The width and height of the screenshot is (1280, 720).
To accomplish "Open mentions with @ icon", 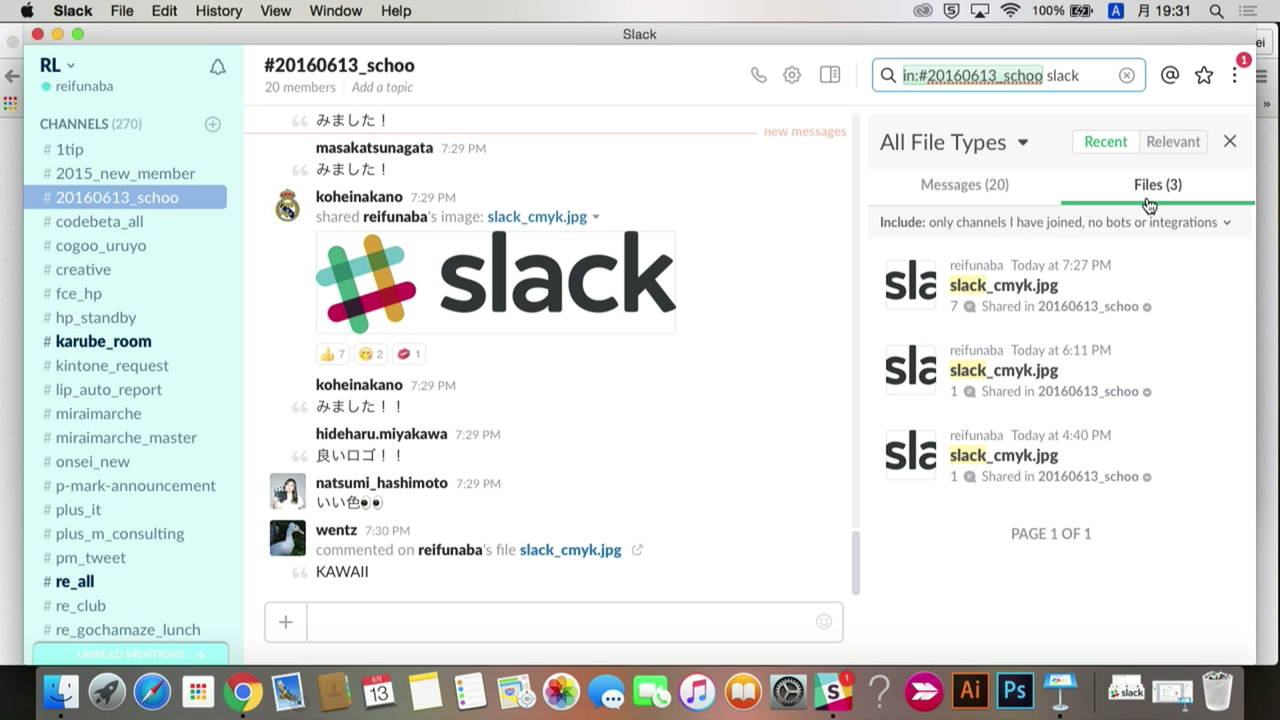I will (1170, 75).
